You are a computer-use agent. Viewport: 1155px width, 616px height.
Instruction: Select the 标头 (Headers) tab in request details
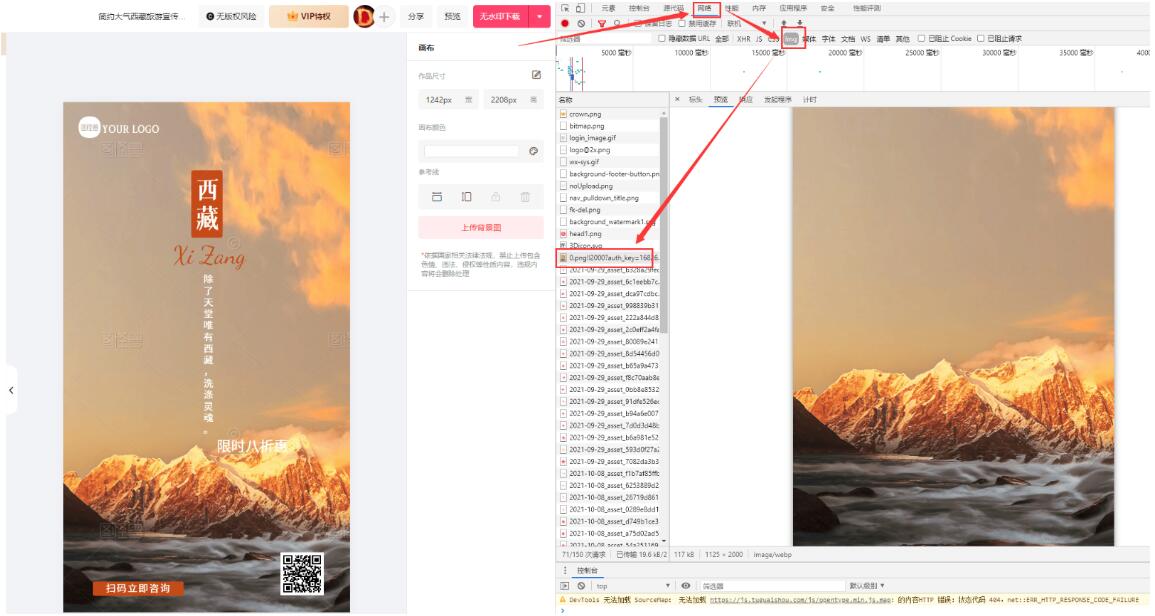695,100
